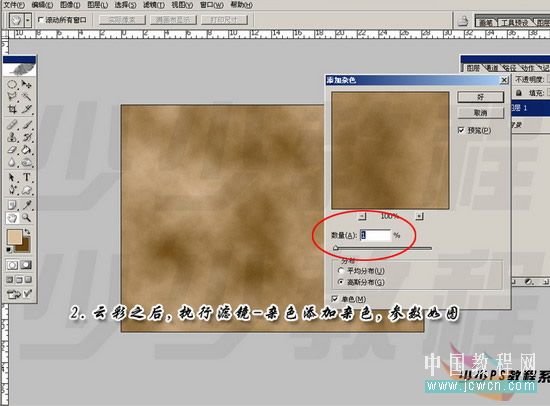Click the foreground color swatch
This screenshot has width=550, height=406.
click(14, 237)
